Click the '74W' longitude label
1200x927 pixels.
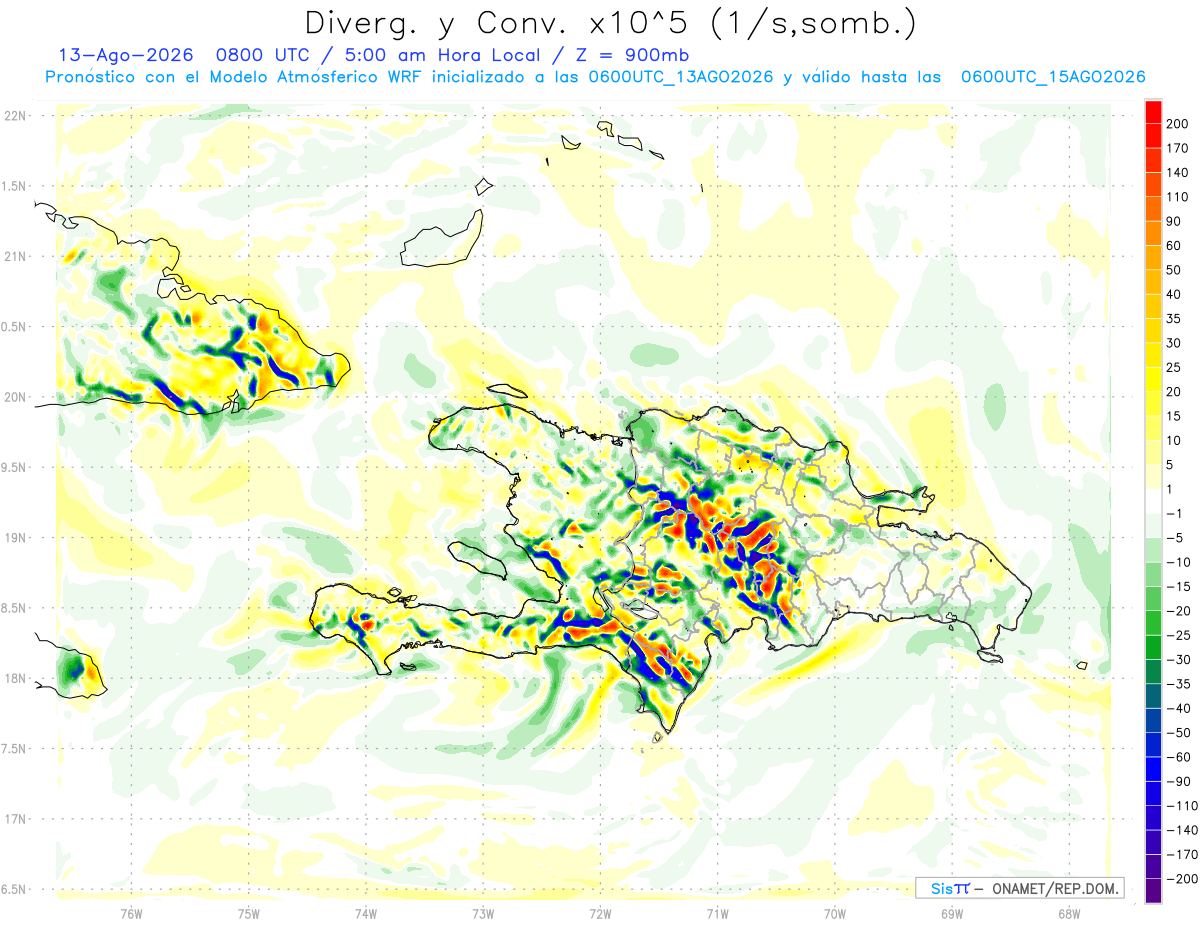point(366,913)
